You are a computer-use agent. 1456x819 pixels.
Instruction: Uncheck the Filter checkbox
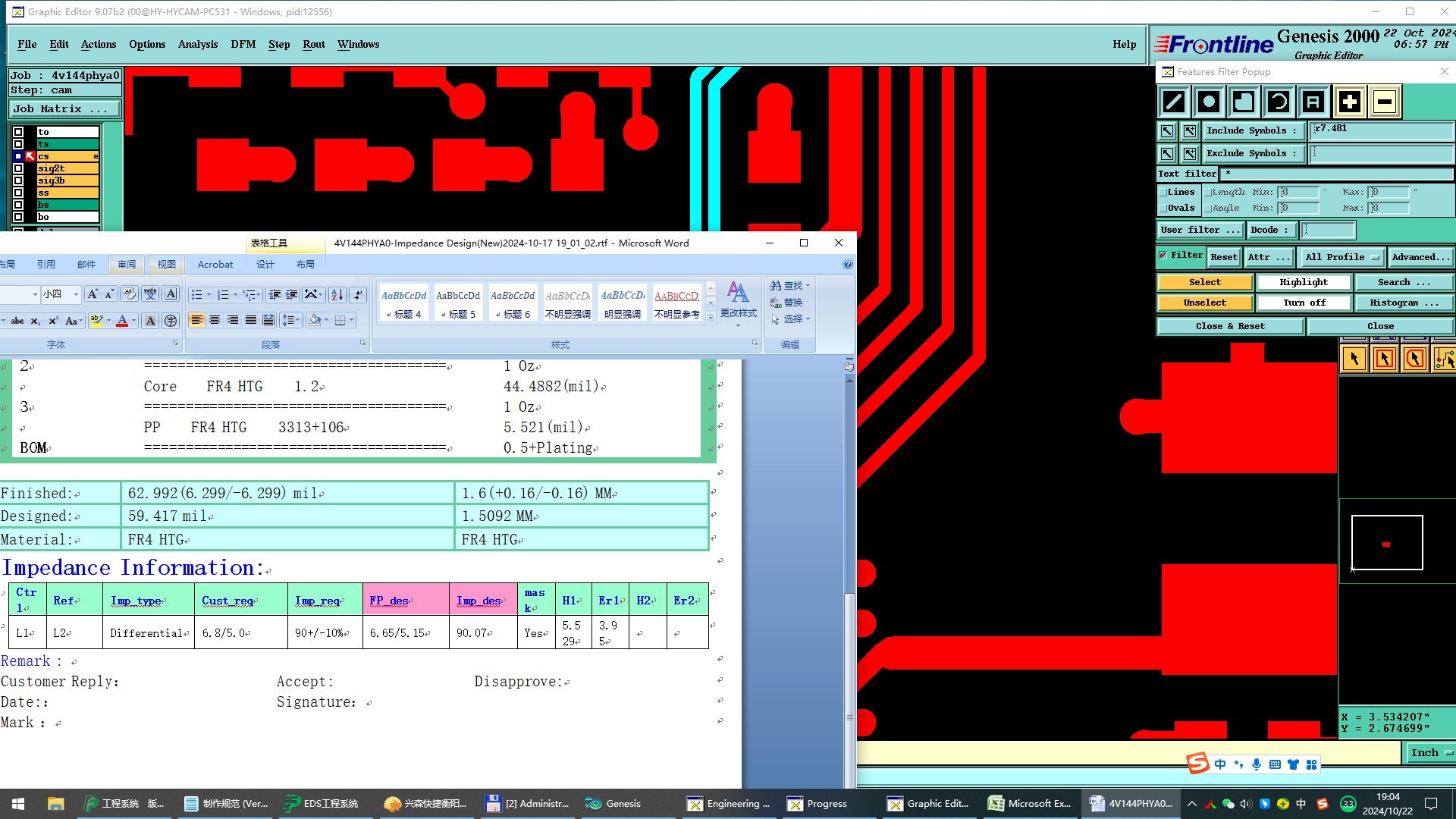1163,256
